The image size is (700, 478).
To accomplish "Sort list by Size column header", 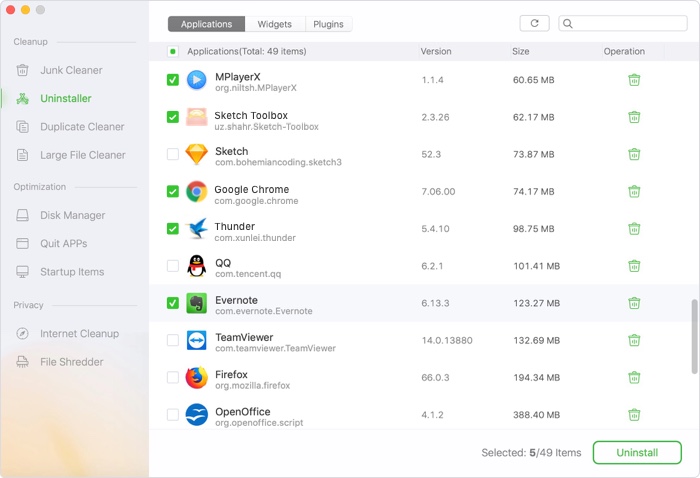I will point(521,51).
